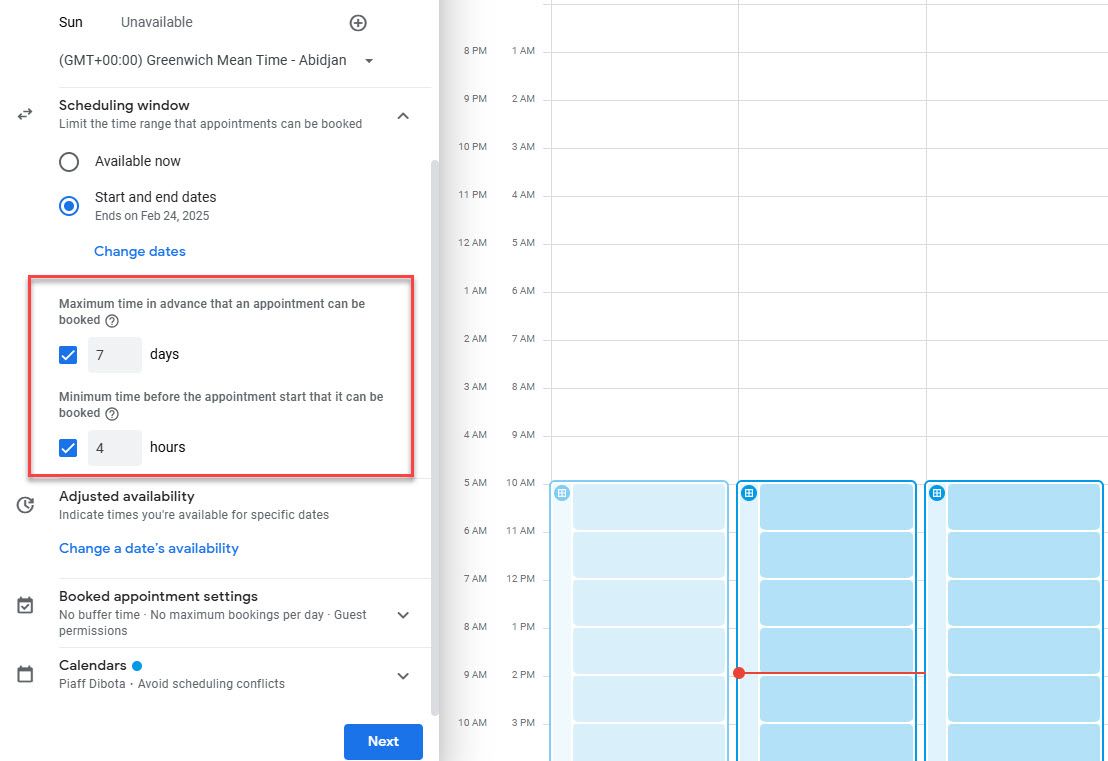Click help icon beside maximum time in advance
This screenshot has width=1108, height=761.
[x=112, y=321]
